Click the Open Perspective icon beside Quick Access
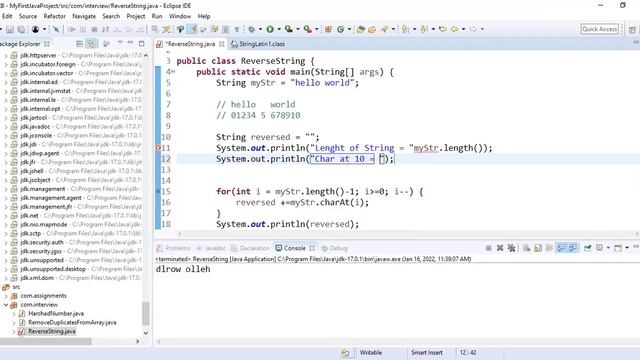 (x=632, y=29)
